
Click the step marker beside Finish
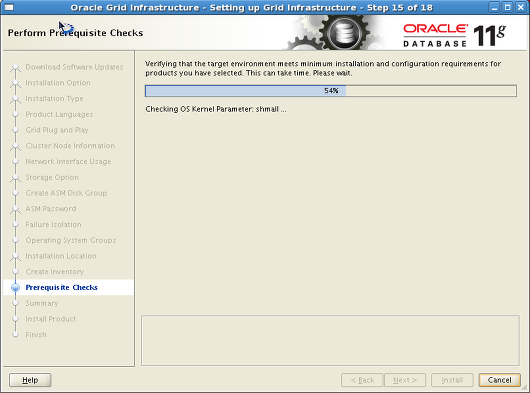[x=15, y=335]
